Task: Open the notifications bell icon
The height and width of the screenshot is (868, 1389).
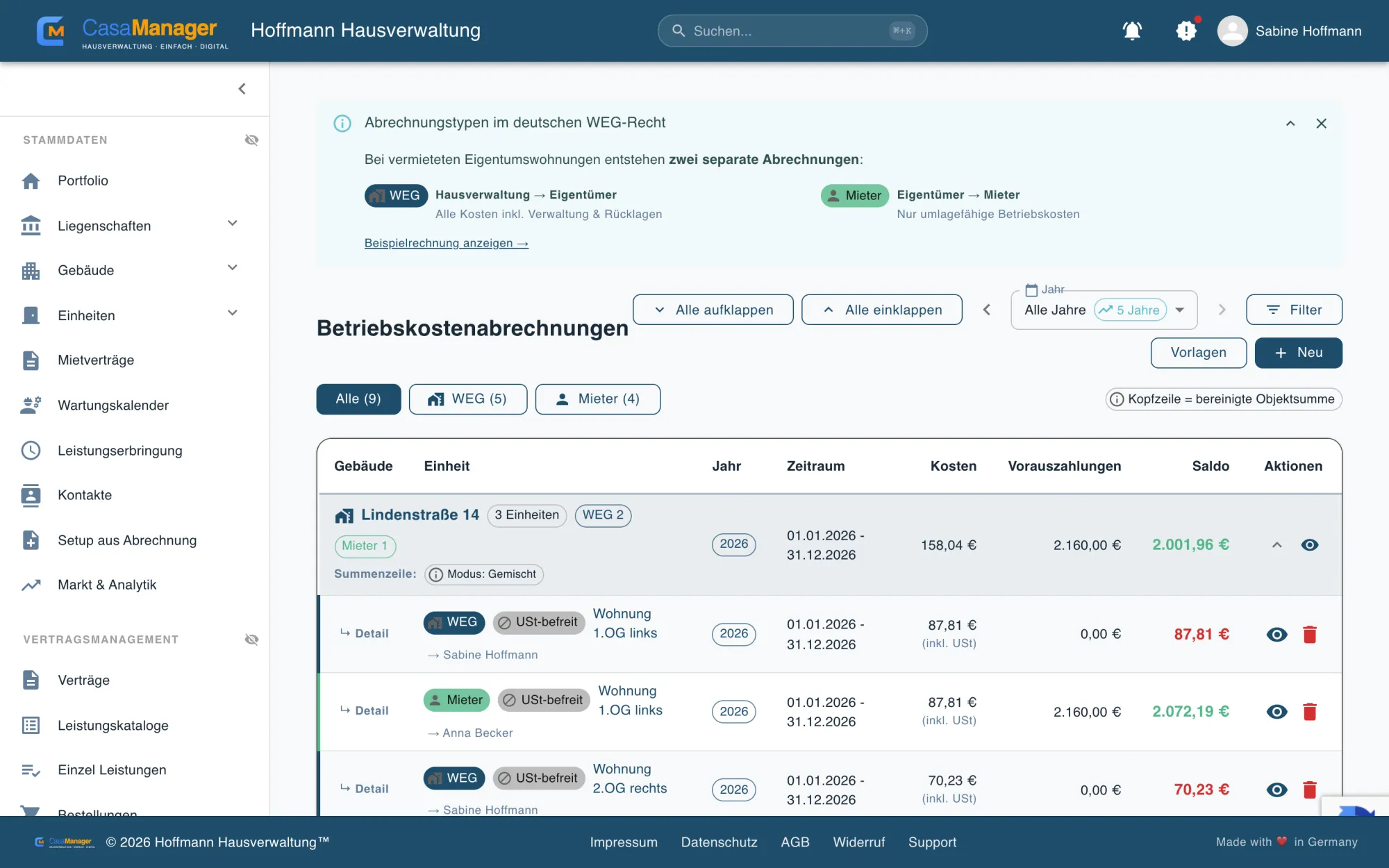Action: [1132, 31]
